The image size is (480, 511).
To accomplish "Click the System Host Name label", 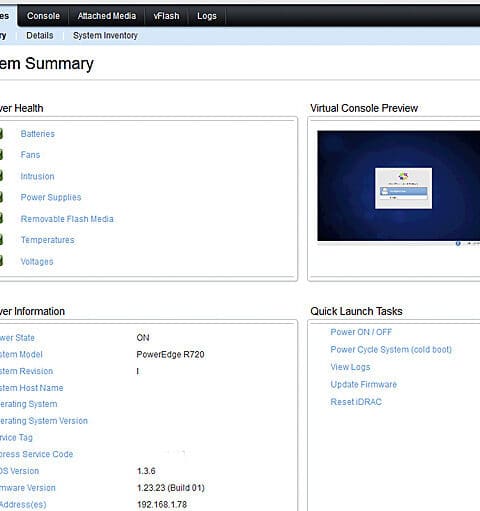I will tap(32, 388).
